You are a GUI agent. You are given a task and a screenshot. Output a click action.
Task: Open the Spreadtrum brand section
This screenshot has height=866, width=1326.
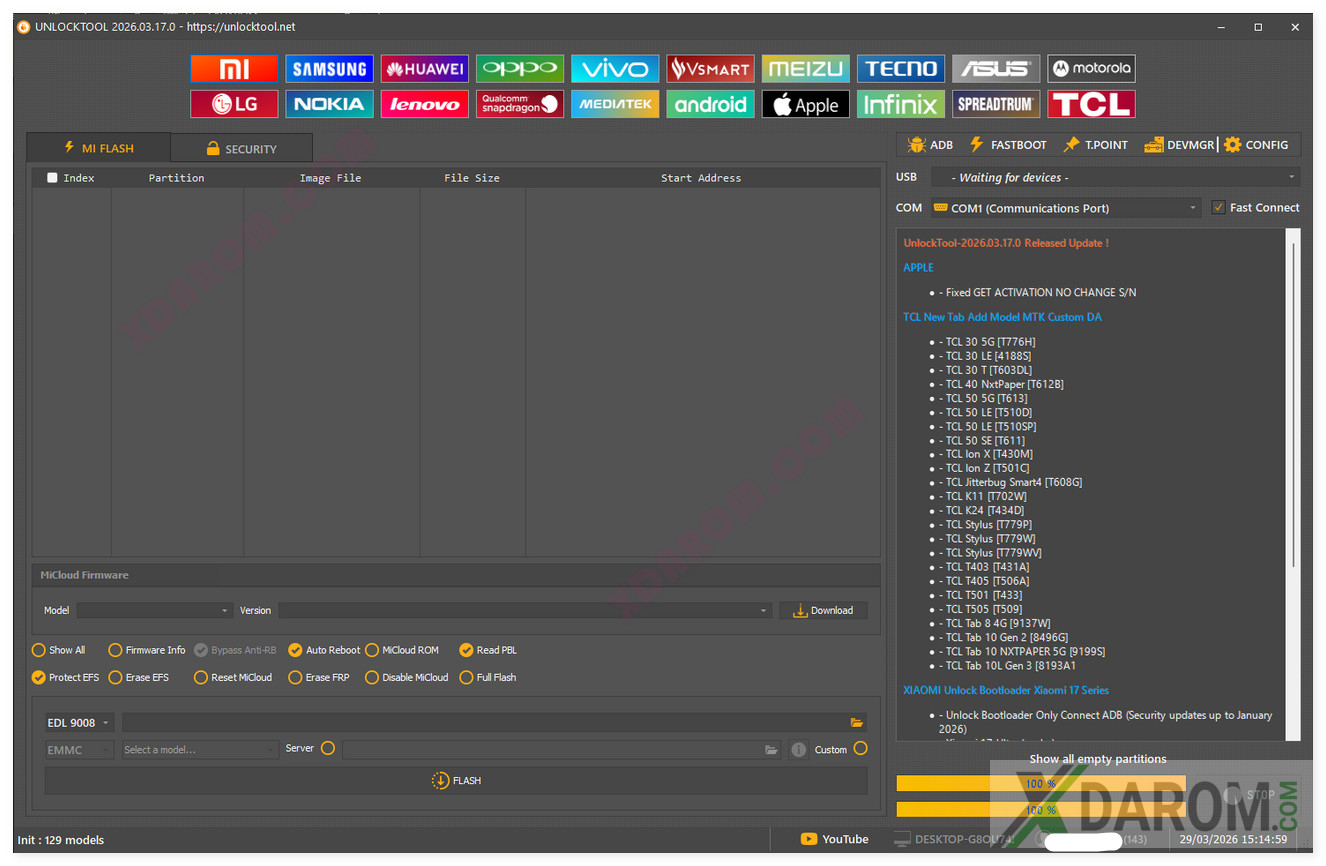click(x=996, y=104)
